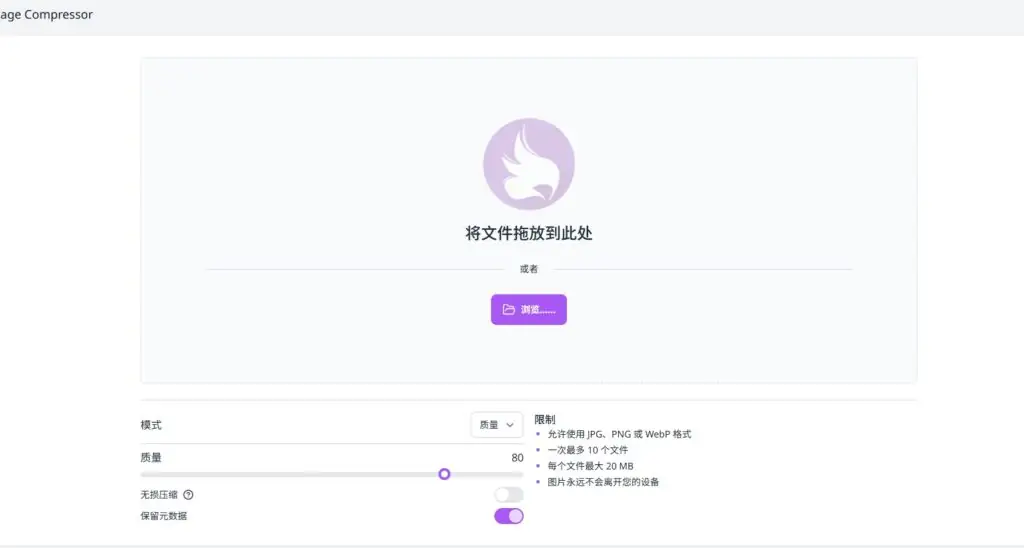Viewport: 1024px width, 548px height.
Task: Click the quality slider handle
Action: coord(444,474)
